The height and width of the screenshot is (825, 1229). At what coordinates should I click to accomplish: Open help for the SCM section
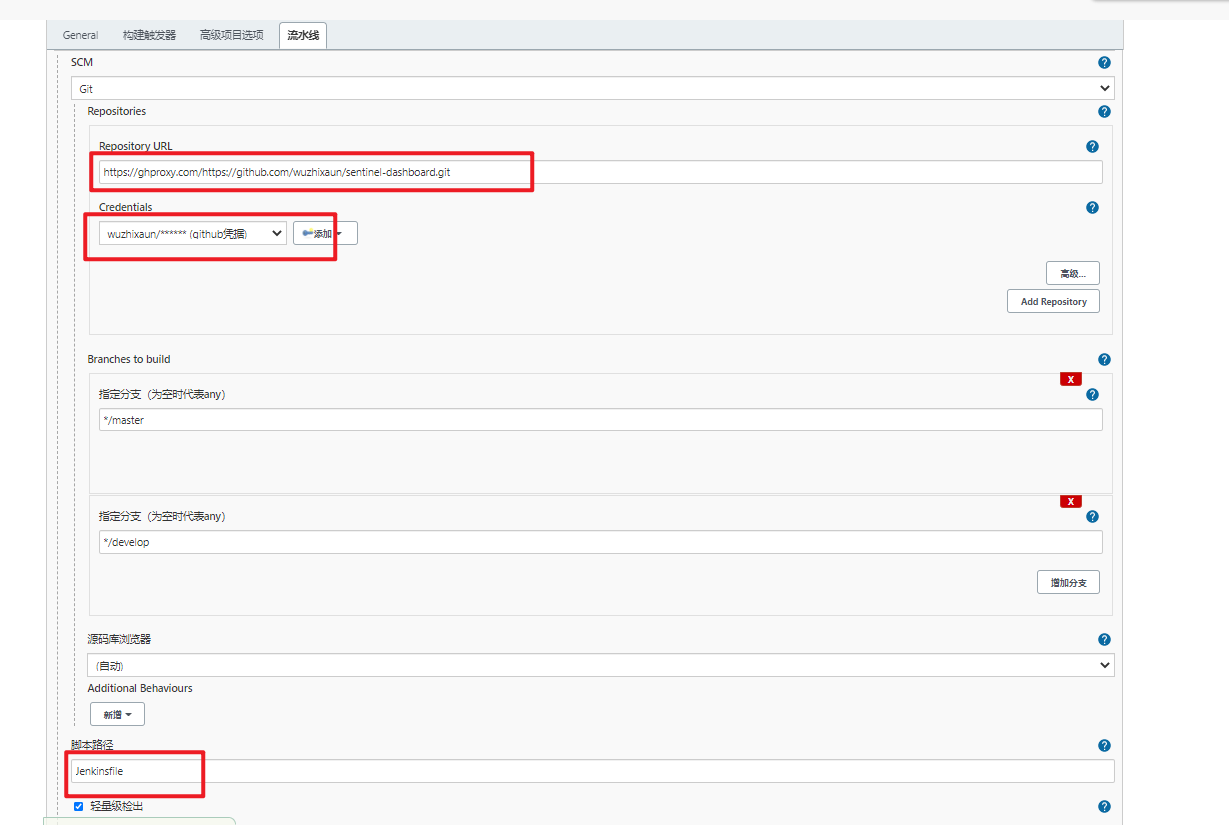[1104, 62]
